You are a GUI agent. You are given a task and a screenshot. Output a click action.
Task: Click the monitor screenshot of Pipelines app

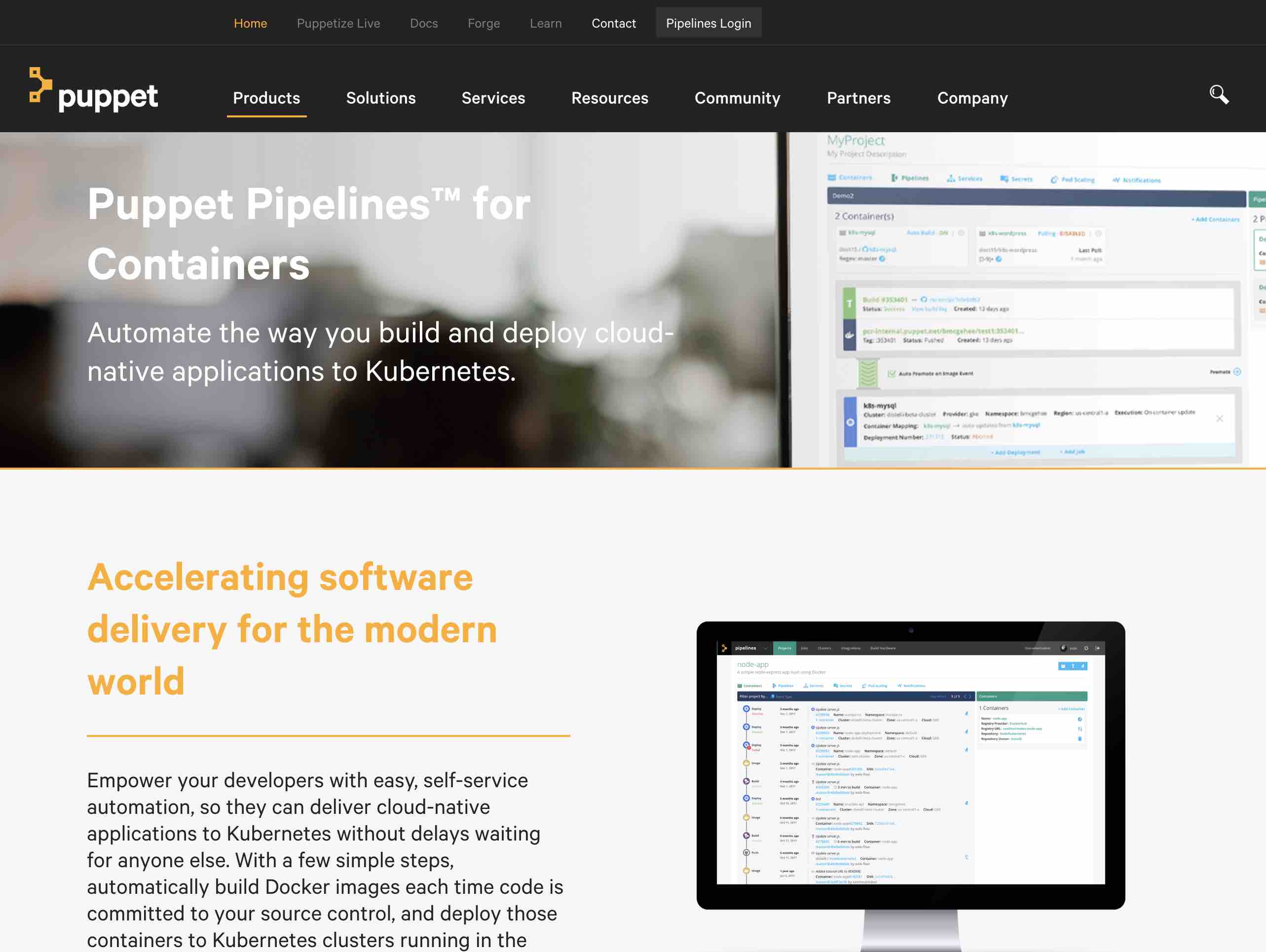910,766
